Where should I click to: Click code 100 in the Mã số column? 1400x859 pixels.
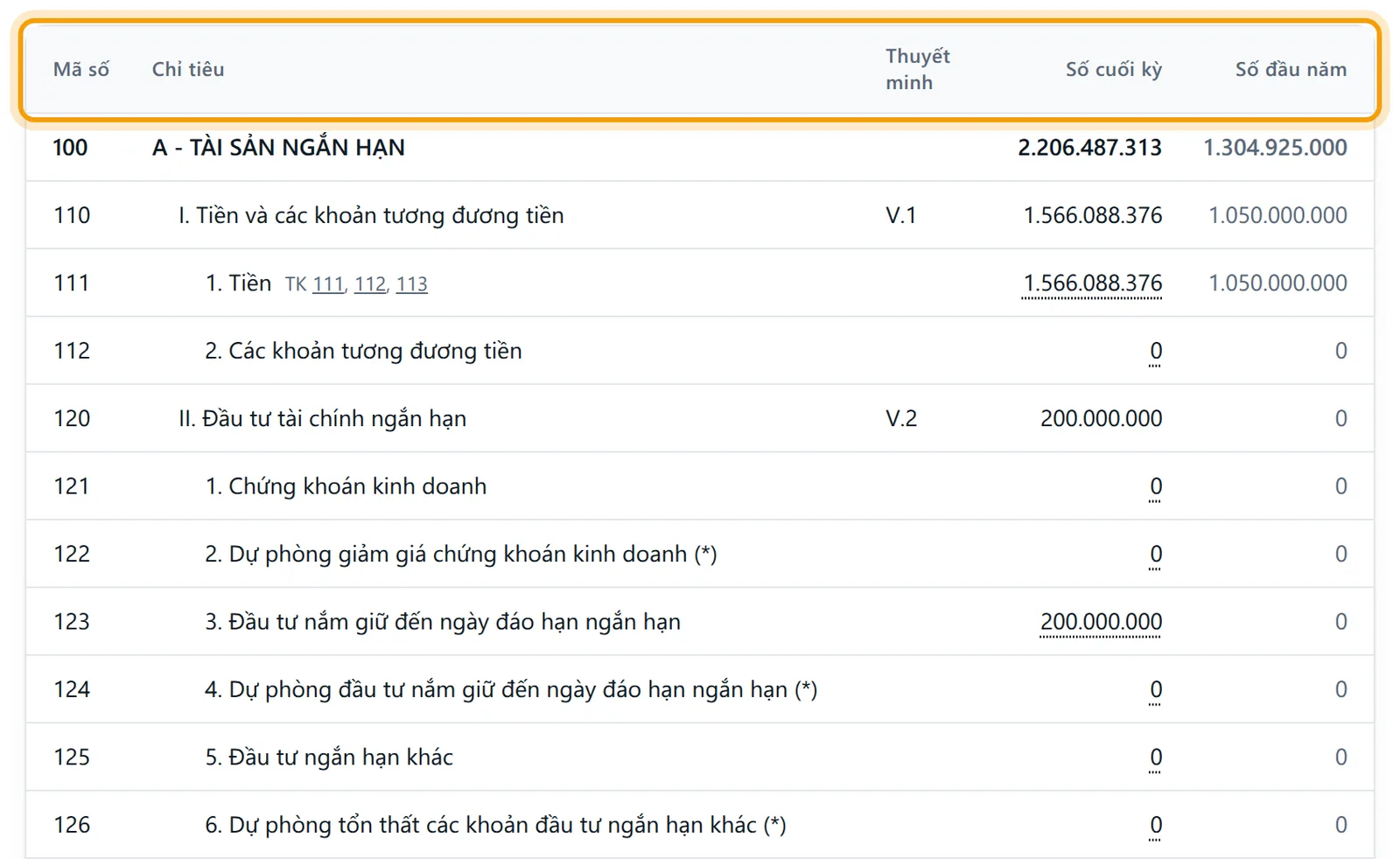coord(70,148)
